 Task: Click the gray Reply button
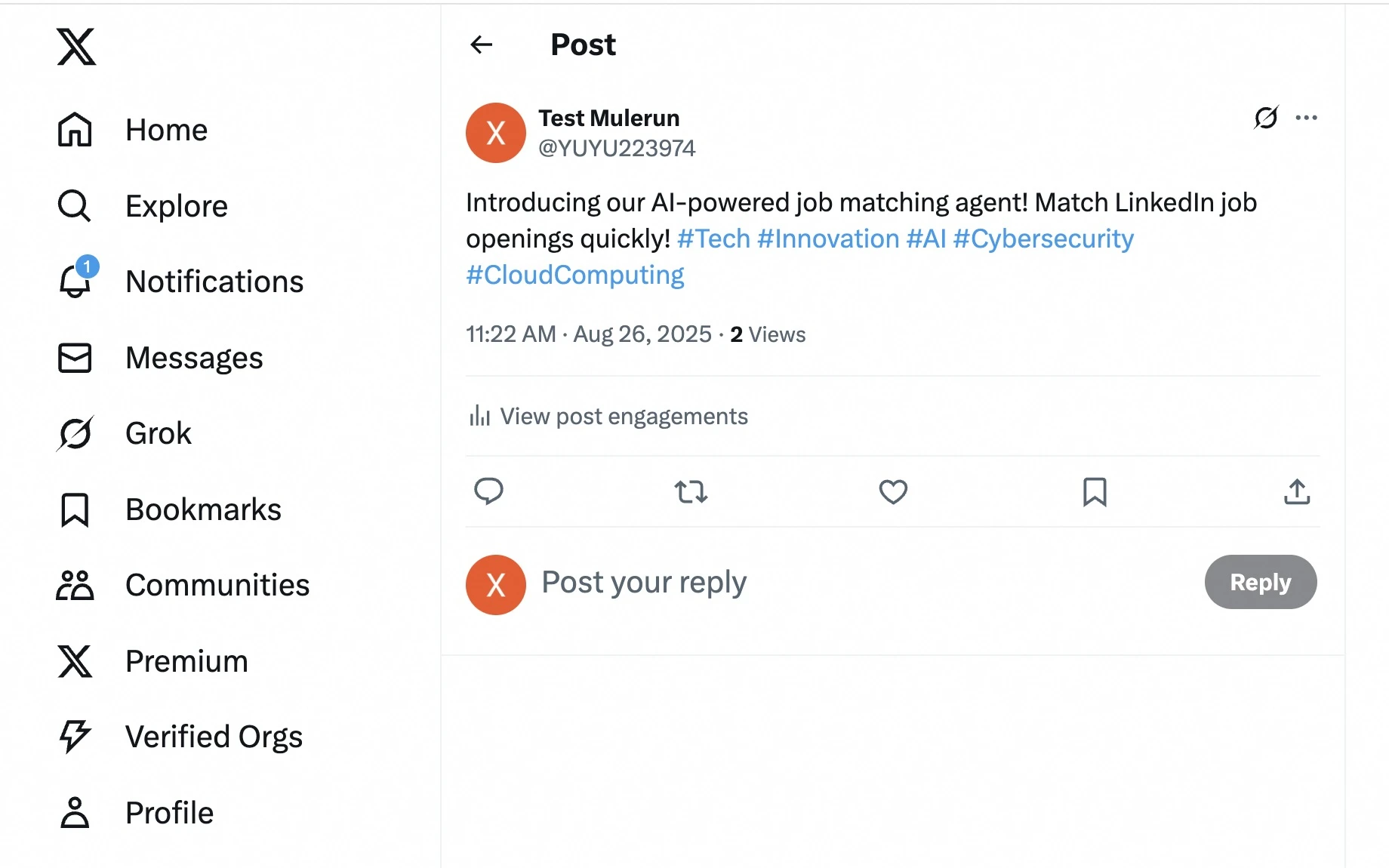tap(1261, 582)
